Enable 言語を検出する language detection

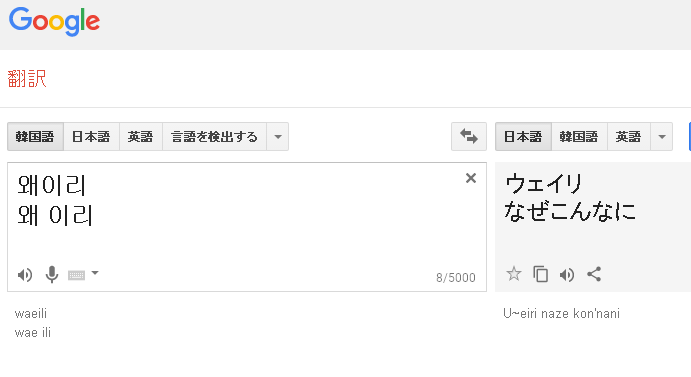pyautogui.click(x=214, y=137)
